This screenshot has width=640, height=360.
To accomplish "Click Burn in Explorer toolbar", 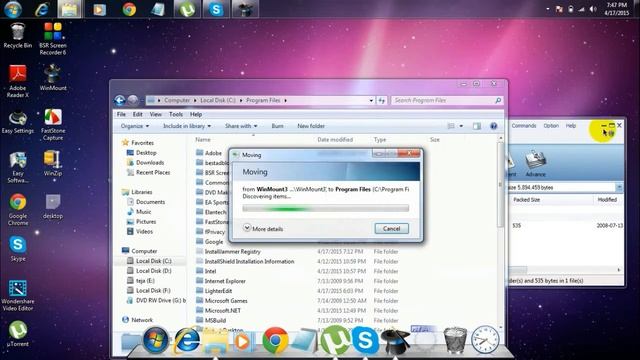I will click(278, 126).
